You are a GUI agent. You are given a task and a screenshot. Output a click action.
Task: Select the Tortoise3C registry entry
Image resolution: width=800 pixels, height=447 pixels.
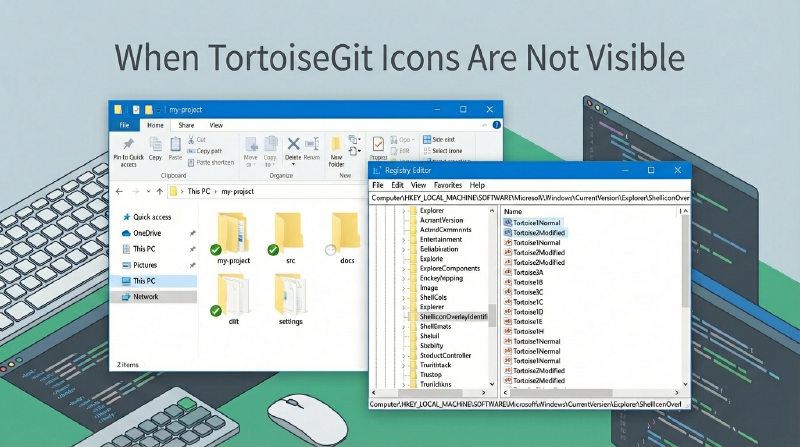click(523, 292)
